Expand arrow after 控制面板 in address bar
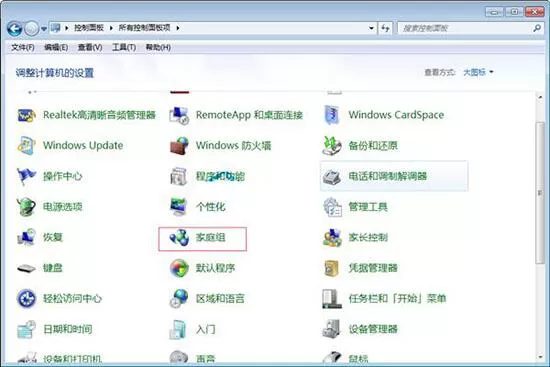Screen dimensions: 550x367 [x=111, y=28]
